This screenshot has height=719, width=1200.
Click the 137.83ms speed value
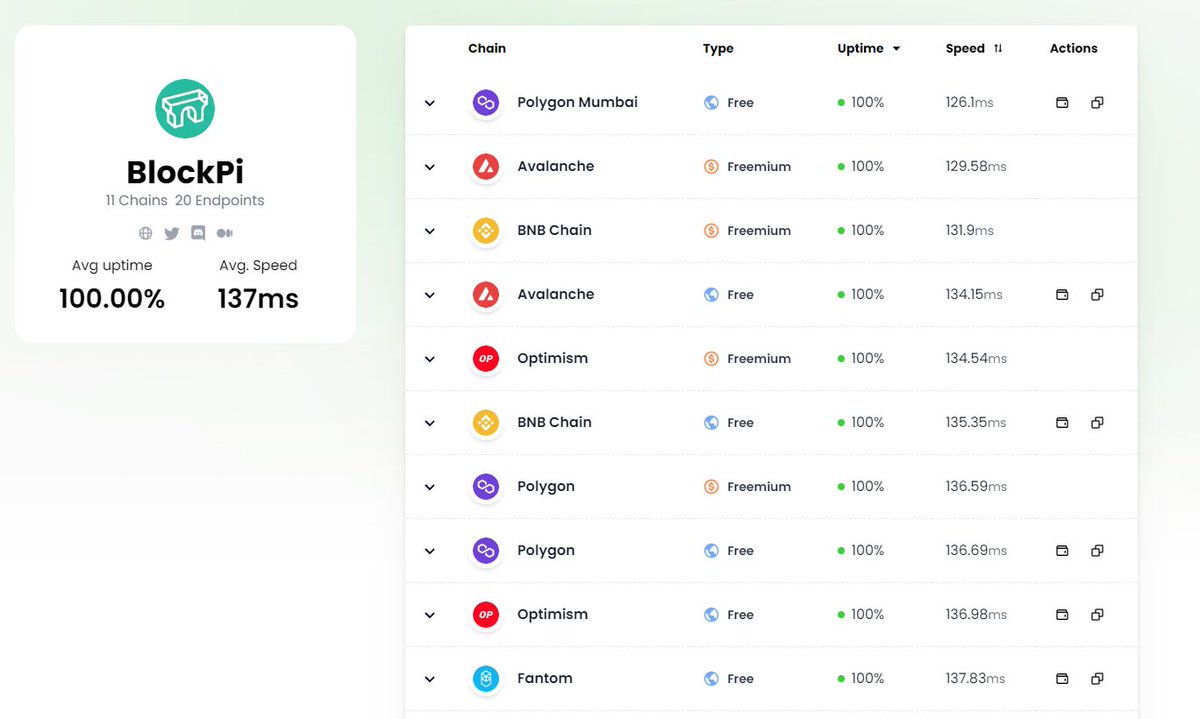[975, 678]
